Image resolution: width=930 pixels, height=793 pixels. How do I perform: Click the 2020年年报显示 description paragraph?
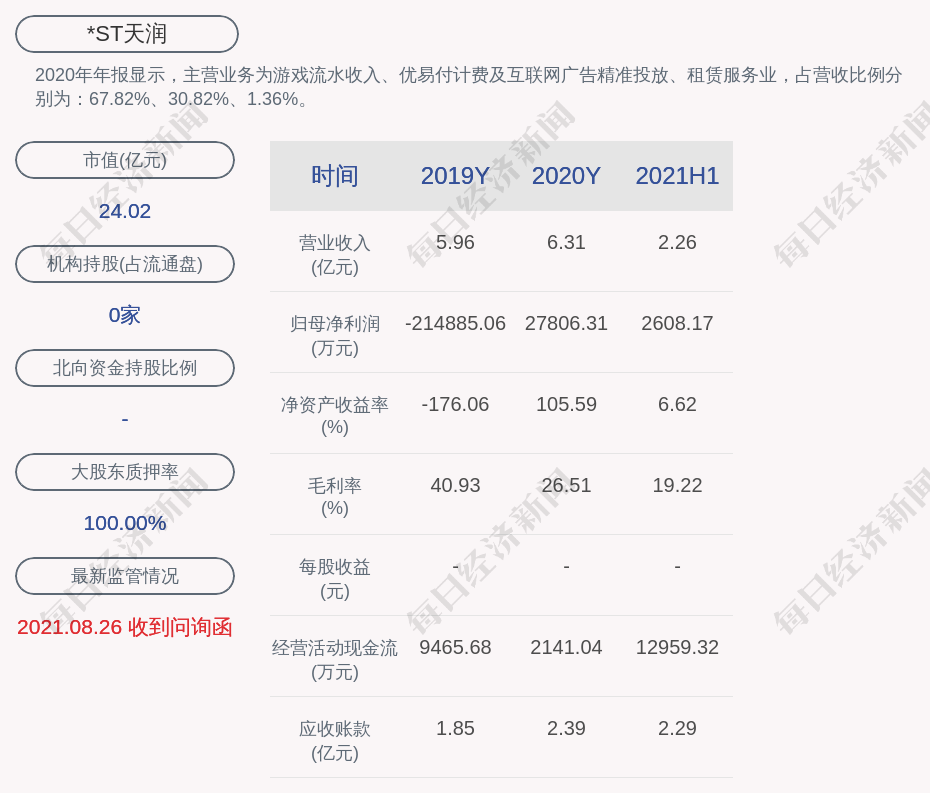[469, 87]
